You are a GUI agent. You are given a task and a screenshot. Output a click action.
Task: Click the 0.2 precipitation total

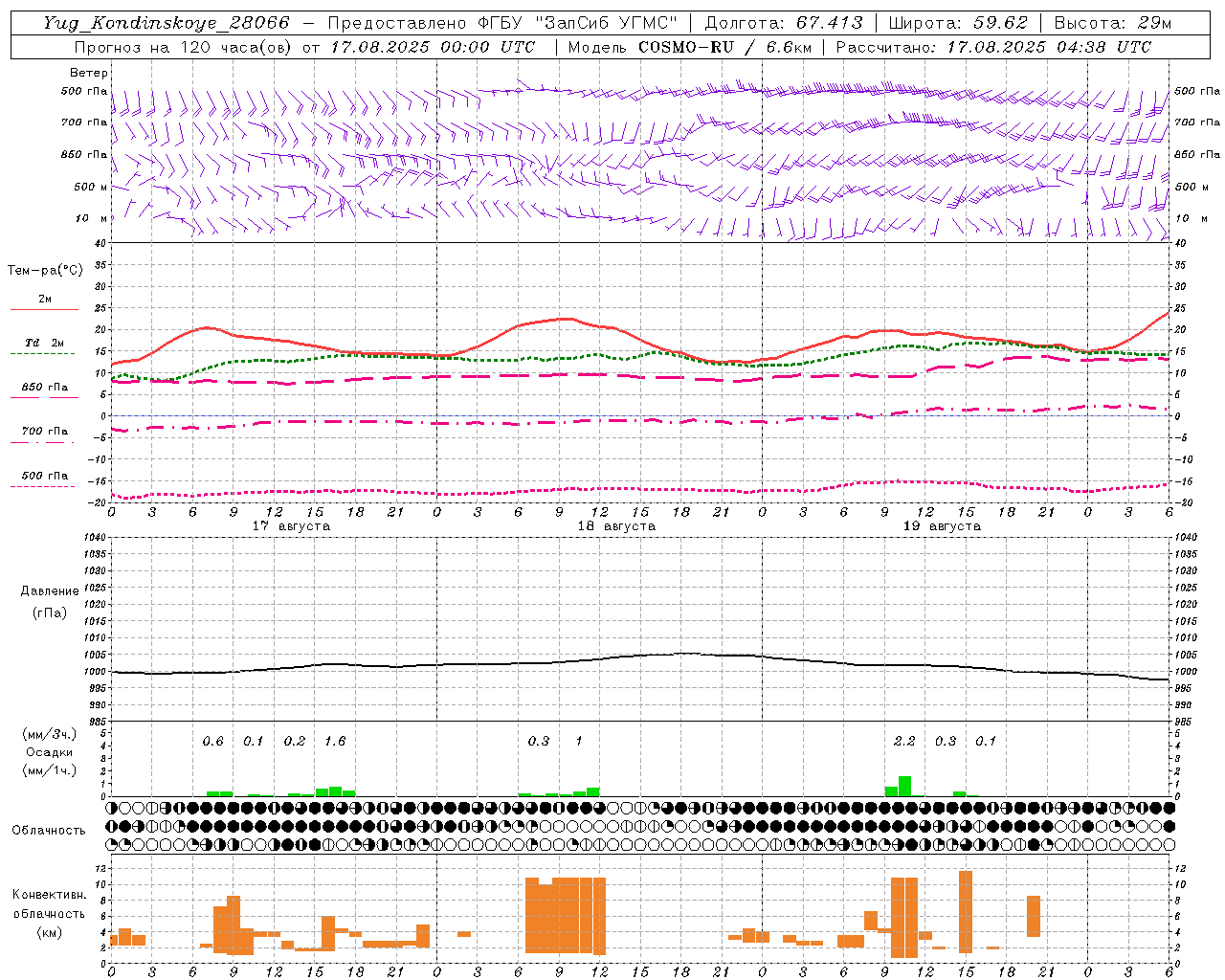coord(295,742)
